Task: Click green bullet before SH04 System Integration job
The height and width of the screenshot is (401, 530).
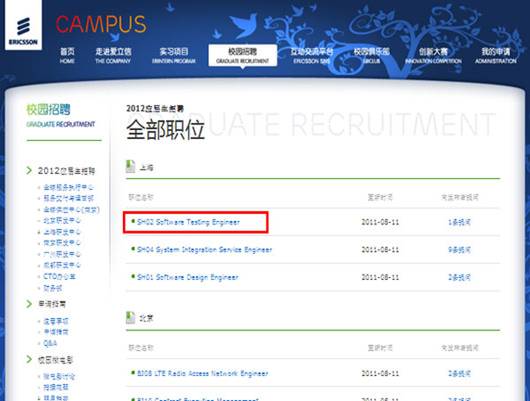Action: click(133, 249)
